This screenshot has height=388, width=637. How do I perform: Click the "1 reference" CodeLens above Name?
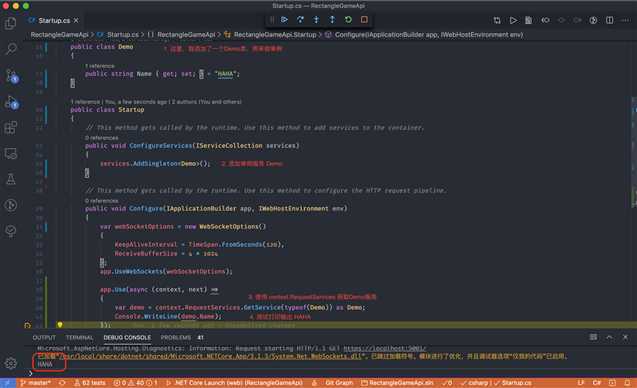click(100, 66)
